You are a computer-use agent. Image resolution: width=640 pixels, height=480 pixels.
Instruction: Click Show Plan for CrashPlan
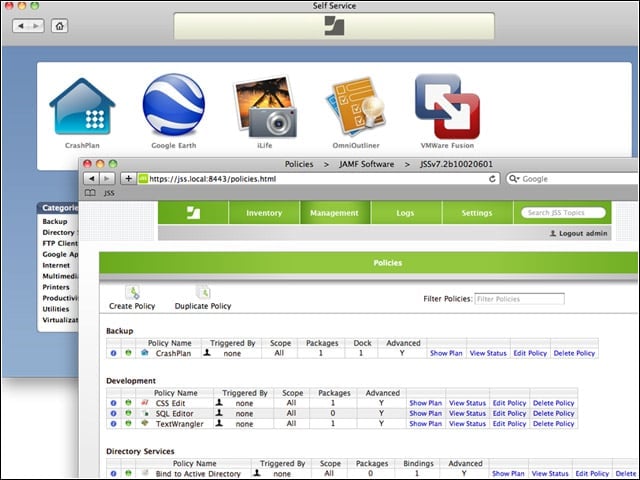[446, 353]
